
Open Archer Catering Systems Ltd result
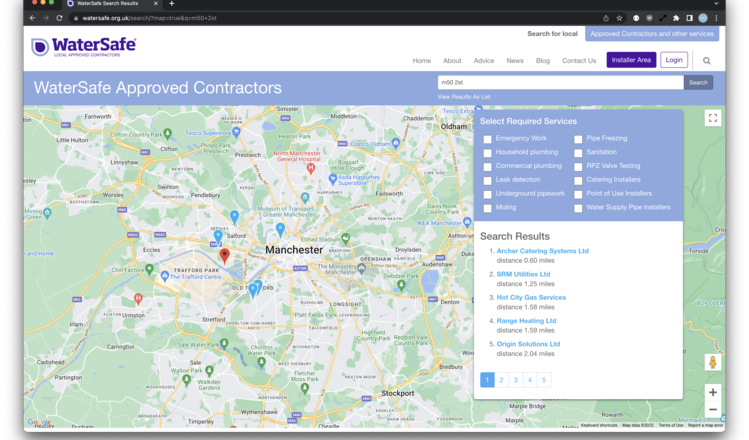(x=542, y=251)
